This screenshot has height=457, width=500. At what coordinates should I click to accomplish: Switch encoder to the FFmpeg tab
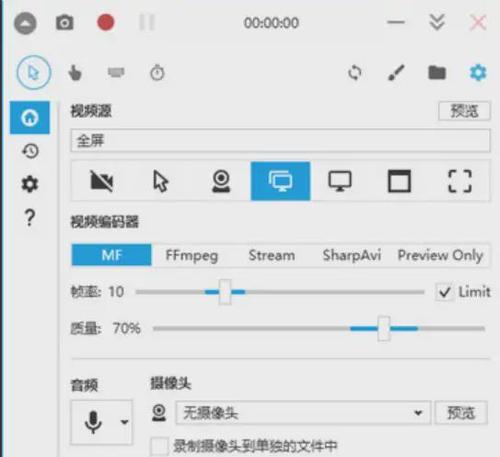(x=192, y=255)
